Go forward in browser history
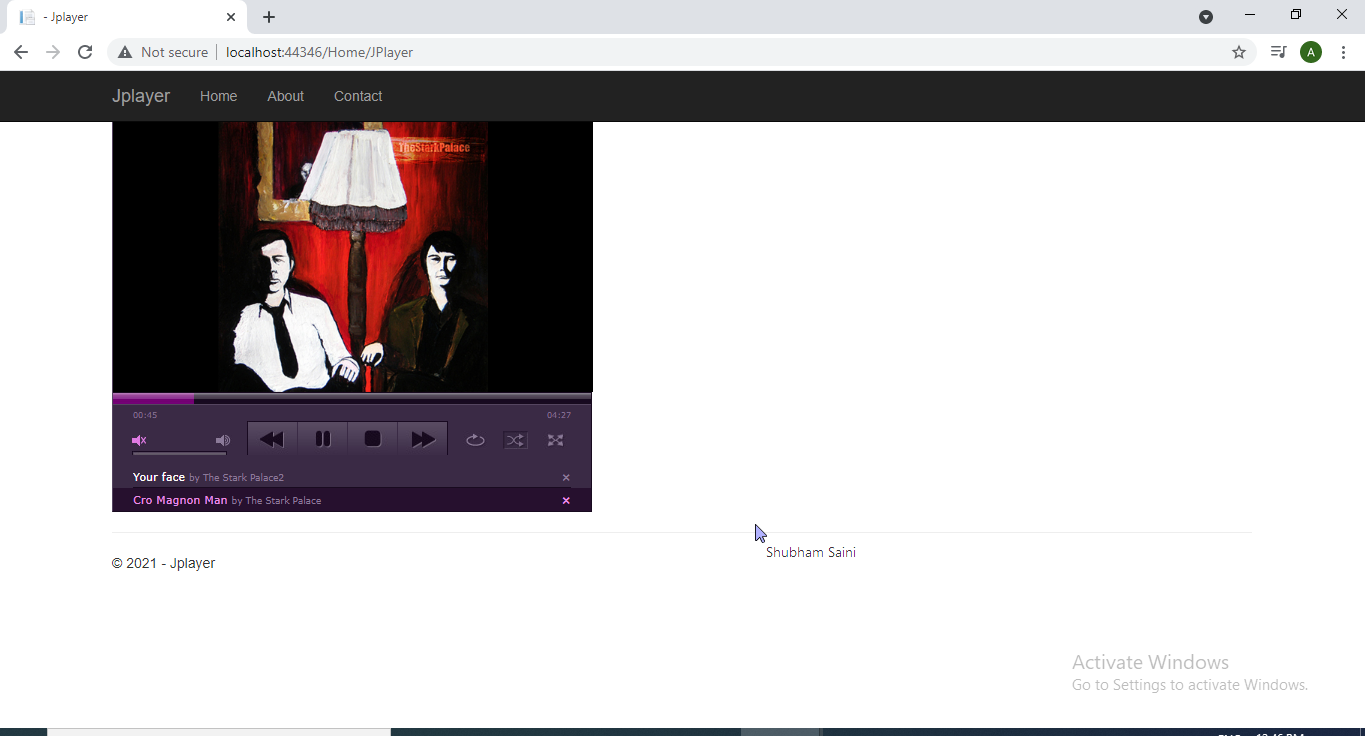The height and width of the screenshot is (736, 1365). point(53,52)
